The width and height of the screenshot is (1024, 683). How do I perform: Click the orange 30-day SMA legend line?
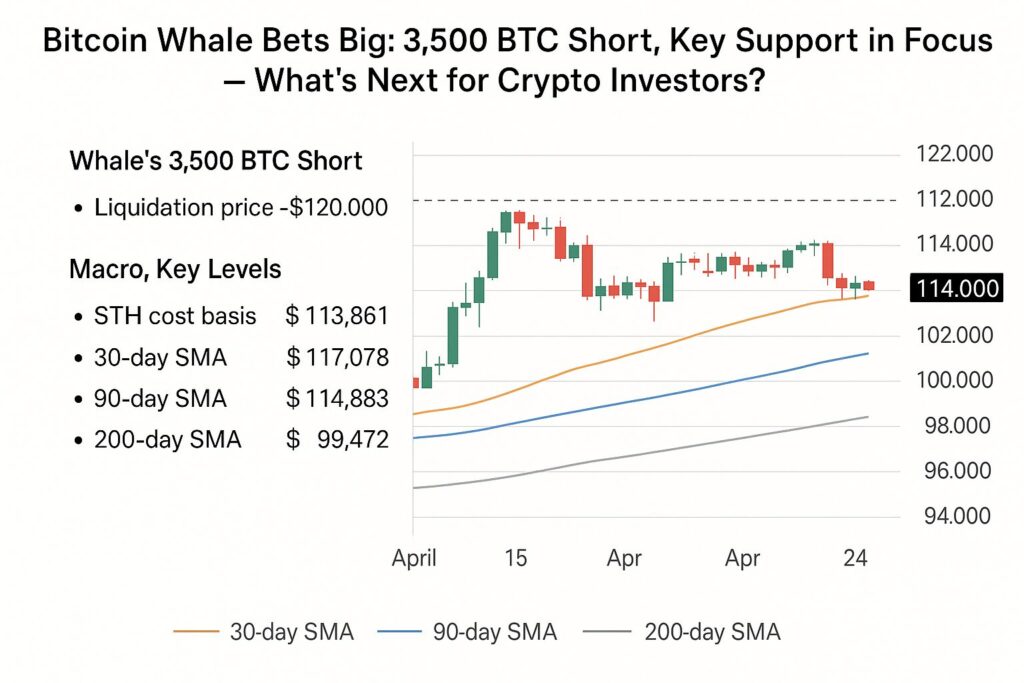coord(196,632)
